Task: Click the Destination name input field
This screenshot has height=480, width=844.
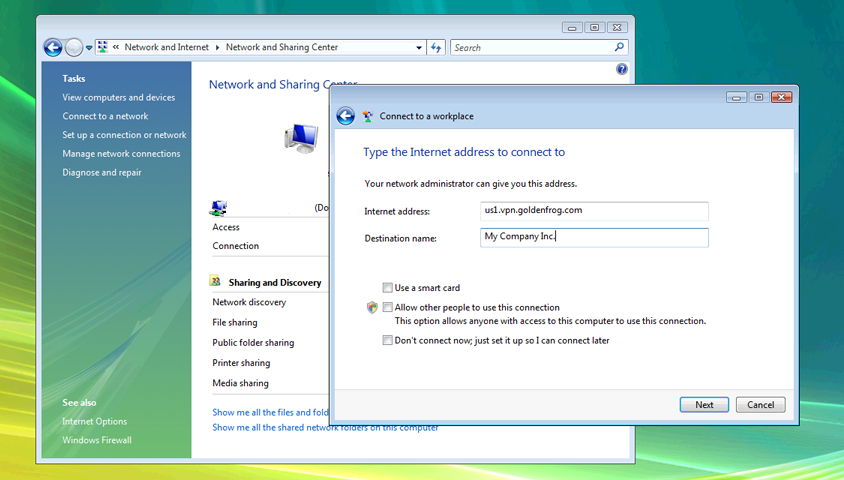Action: pyautogui.click(x=594, y=237)
